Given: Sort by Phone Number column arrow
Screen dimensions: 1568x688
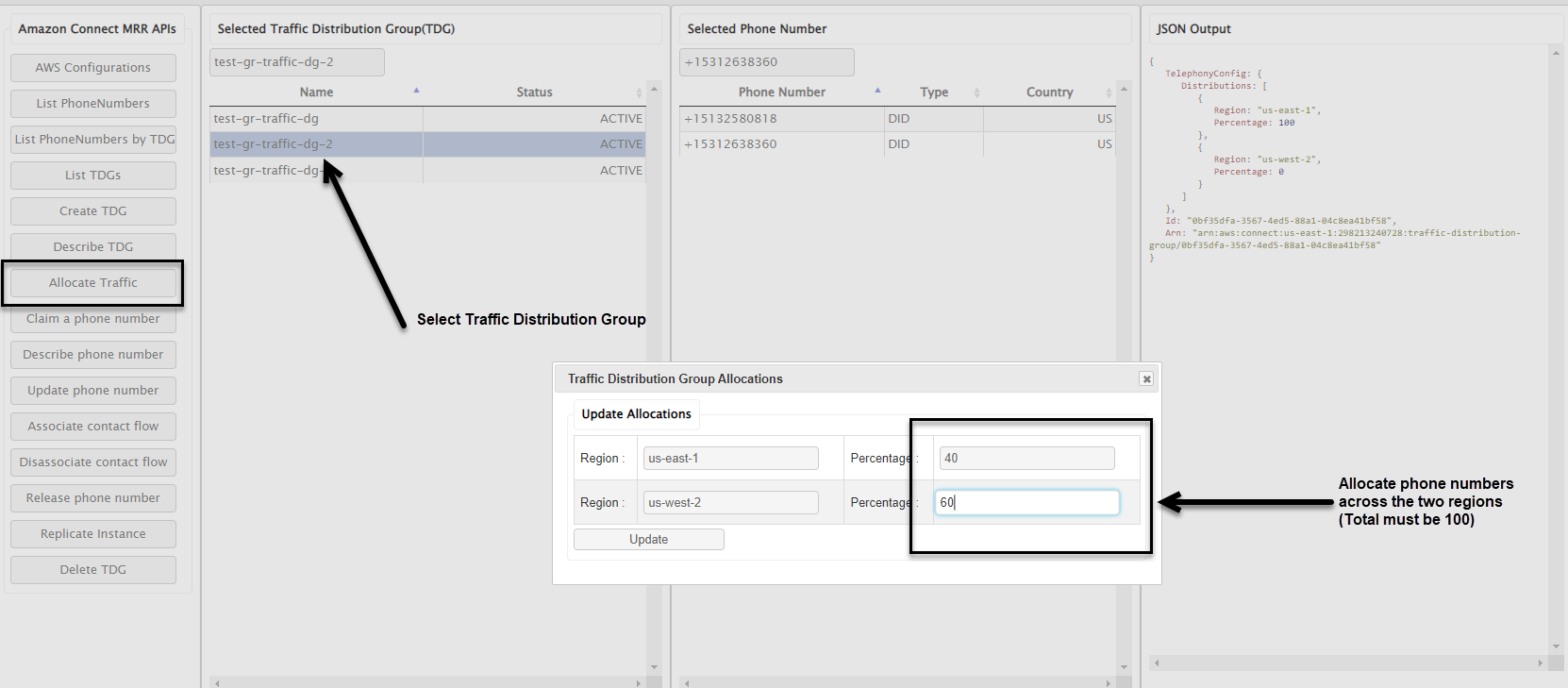Looking at the screenshot, I should point(877,91).
